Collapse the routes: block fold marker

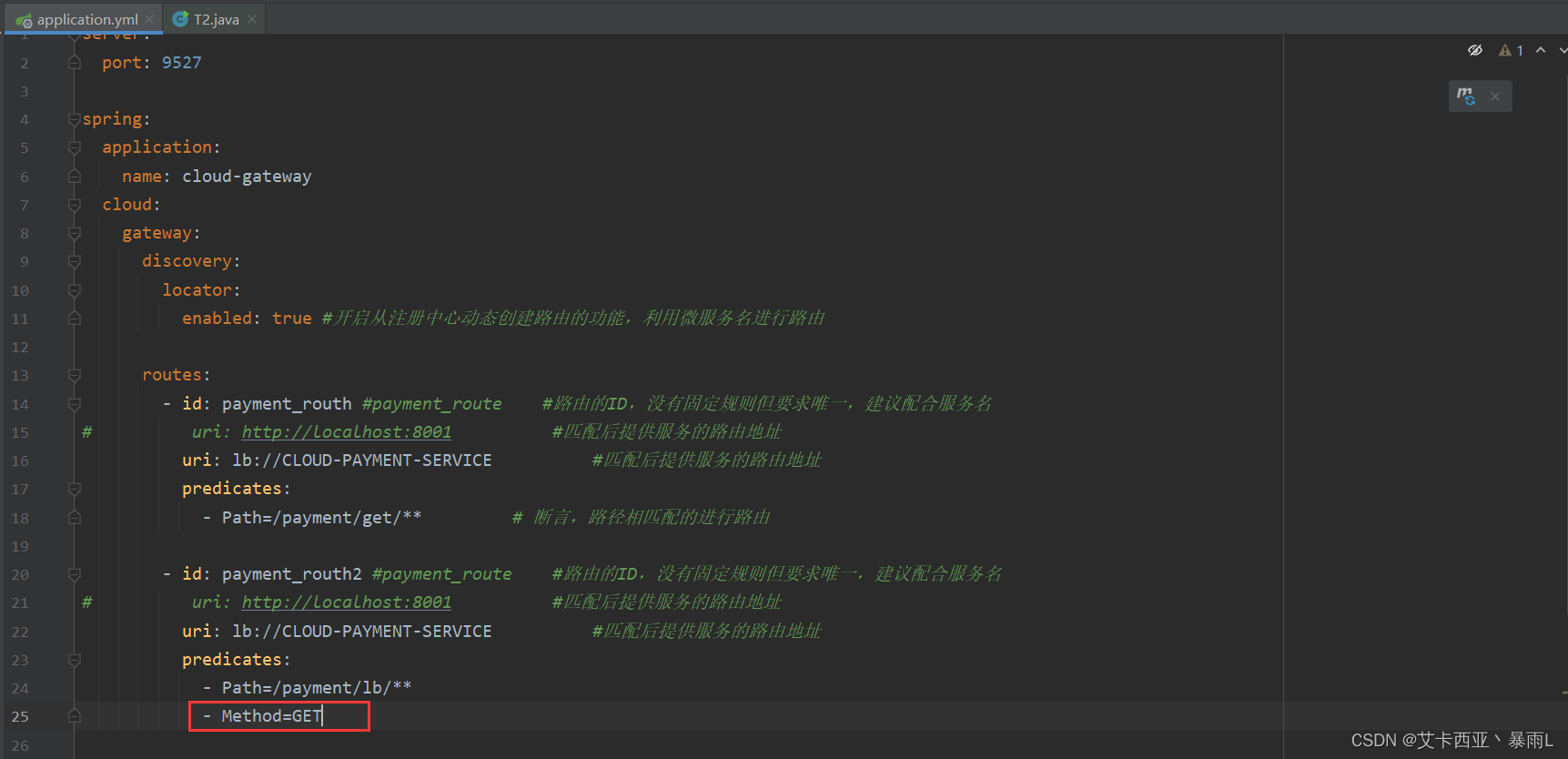point(75,375)
